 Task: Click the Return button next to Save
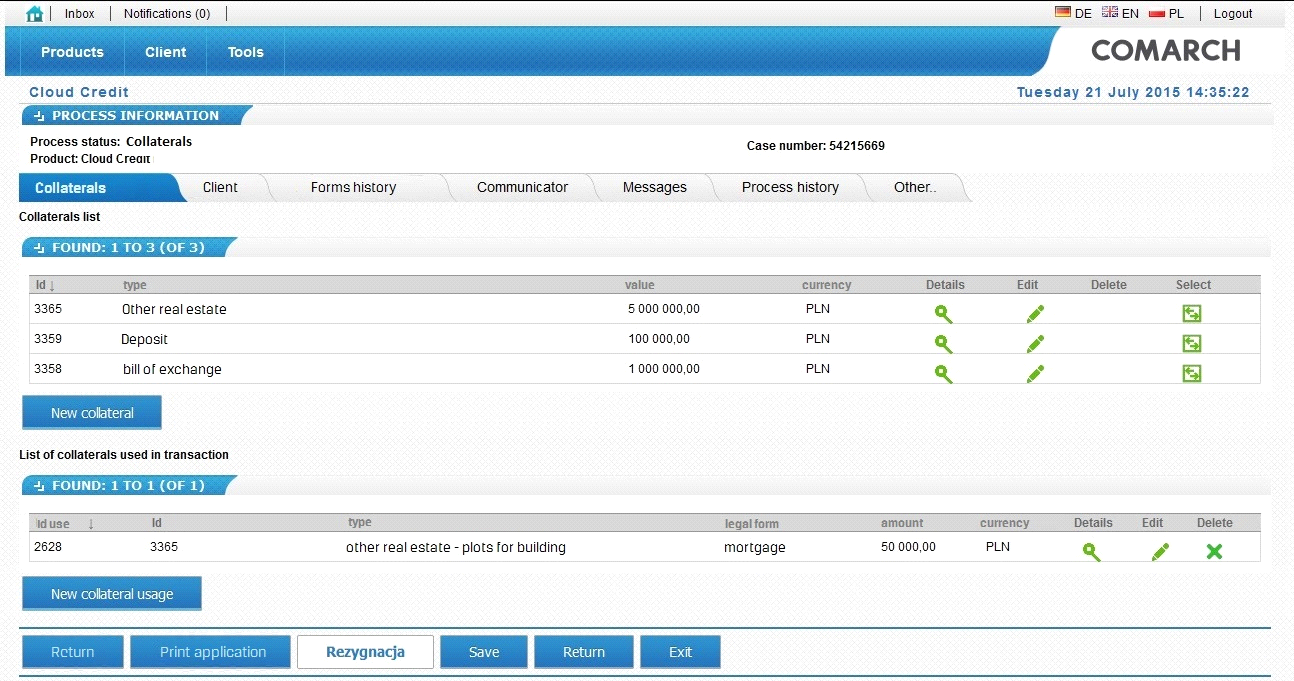584,652
